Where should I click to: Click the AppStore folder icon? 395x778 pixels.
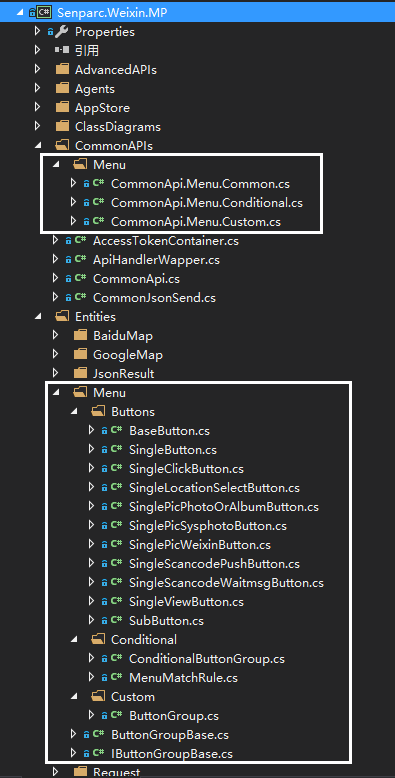pos(62,107)
